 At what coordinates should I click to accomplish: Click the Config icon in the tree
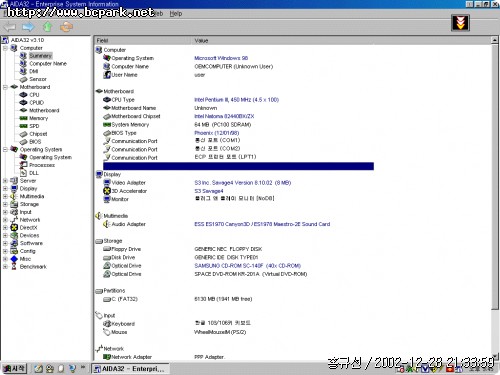click(x=14, y=251)
